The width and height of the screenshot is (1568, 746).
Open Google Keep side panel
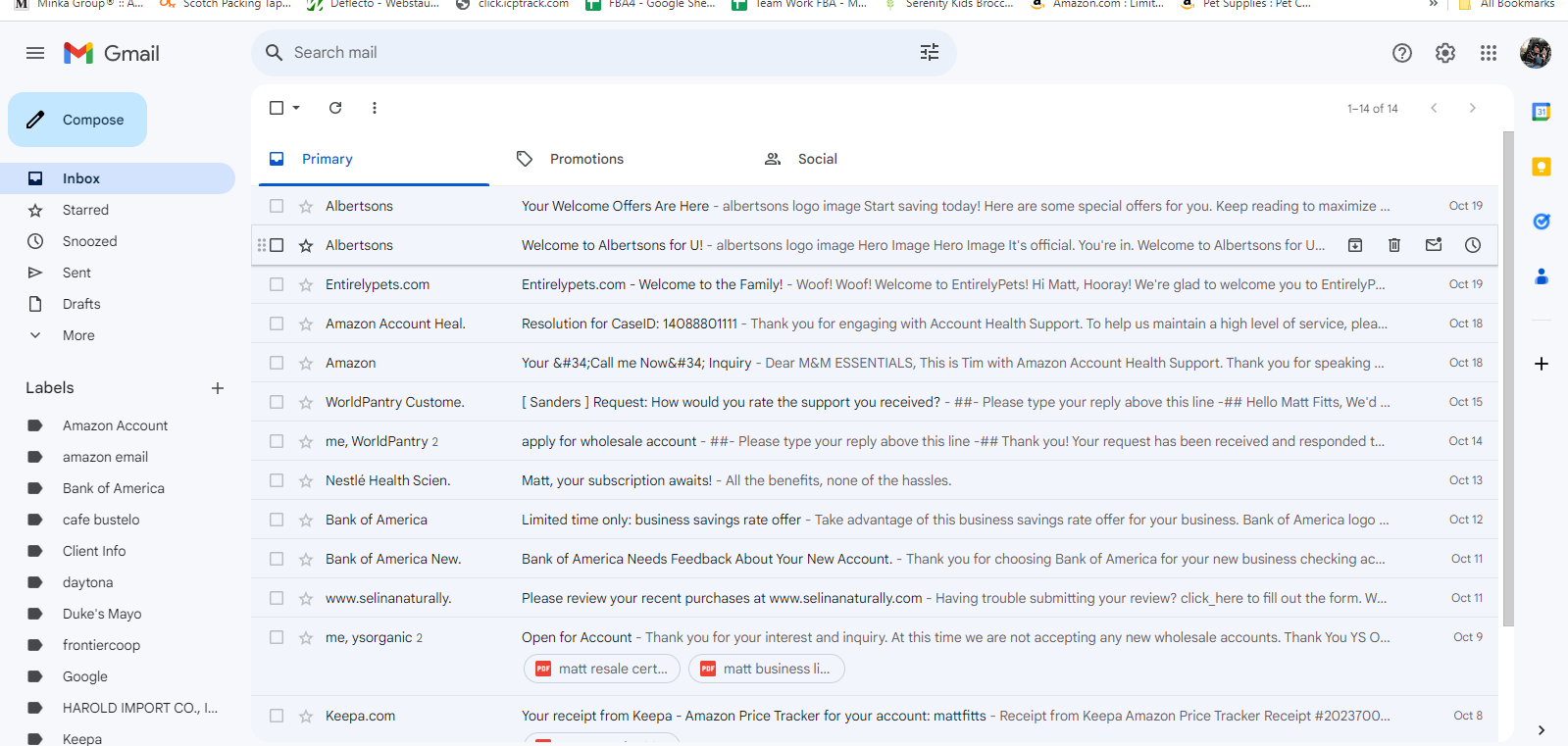[1542, 167]
